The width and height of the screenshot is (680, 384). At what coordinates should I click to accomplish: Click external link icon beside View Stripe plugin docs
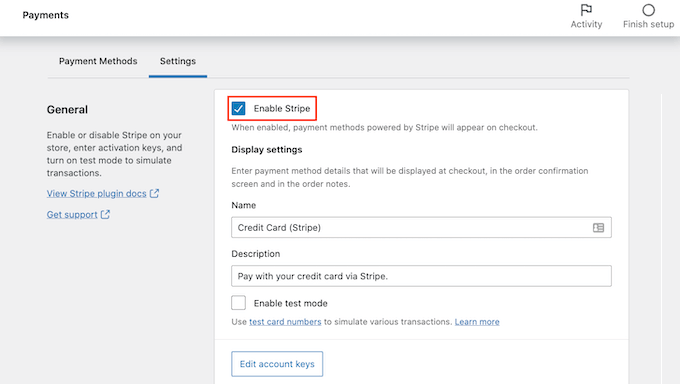(154, 194)
